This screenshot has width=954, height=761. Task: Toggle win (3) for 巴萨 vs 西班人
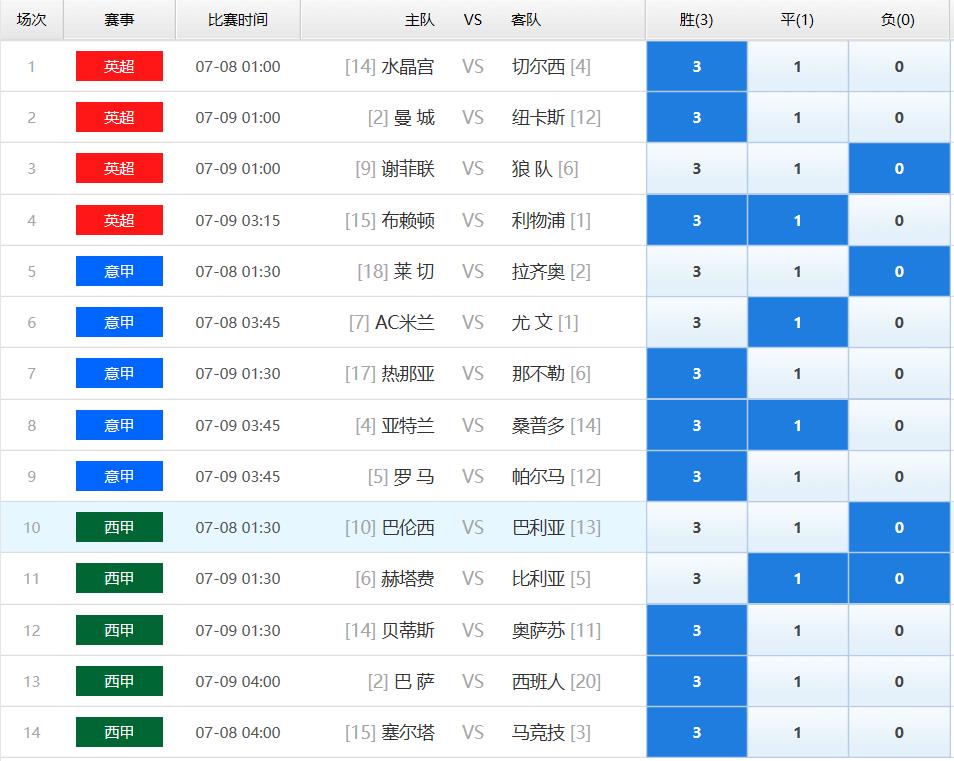(x=697, y=681)
